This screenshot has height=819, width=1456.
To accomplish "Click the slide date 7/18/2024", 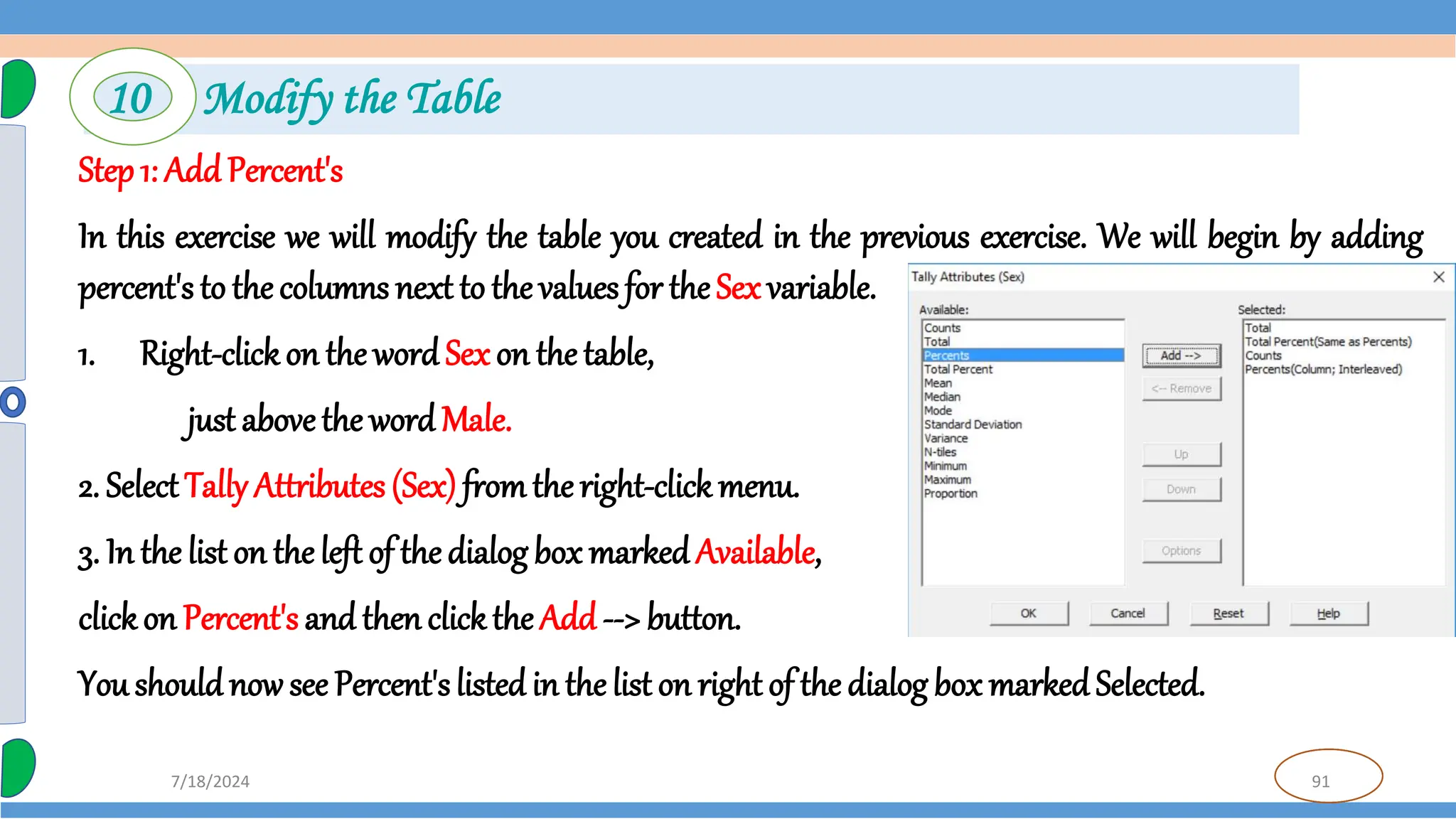I will point(210,781).
